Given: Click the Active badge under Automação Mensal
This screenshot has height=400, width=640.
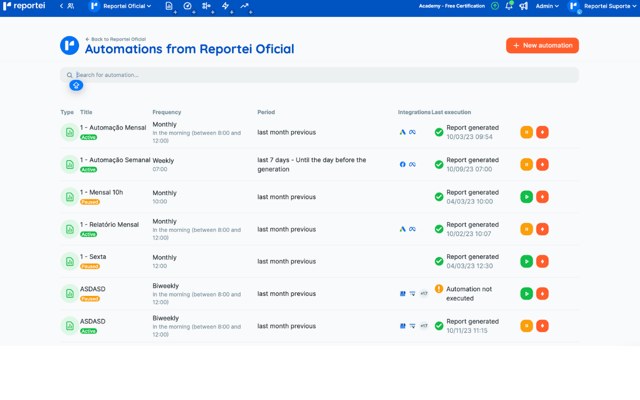Looking at the screenshot, I should click(89, 138).
